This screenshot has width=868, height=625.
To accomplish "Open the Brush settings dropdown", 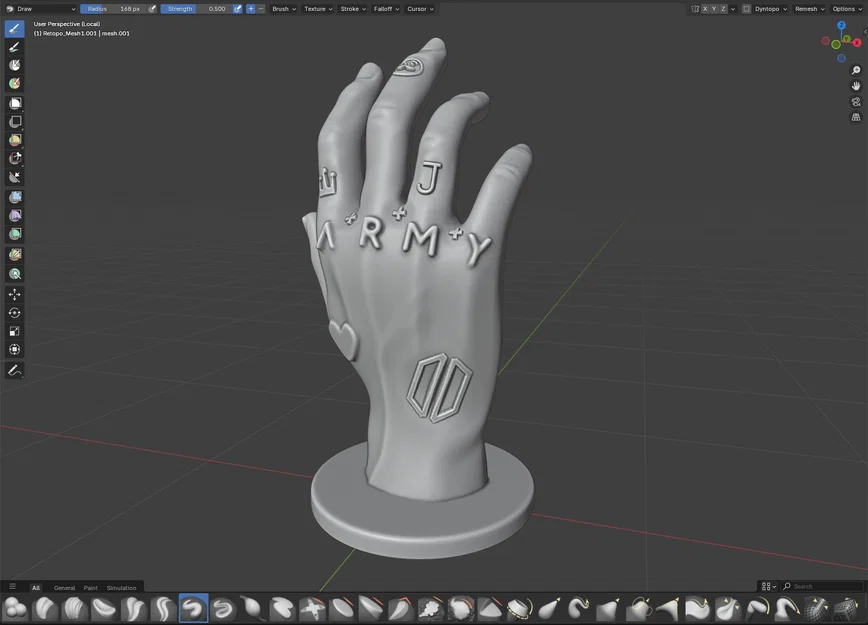I will [x=284, y=9].
